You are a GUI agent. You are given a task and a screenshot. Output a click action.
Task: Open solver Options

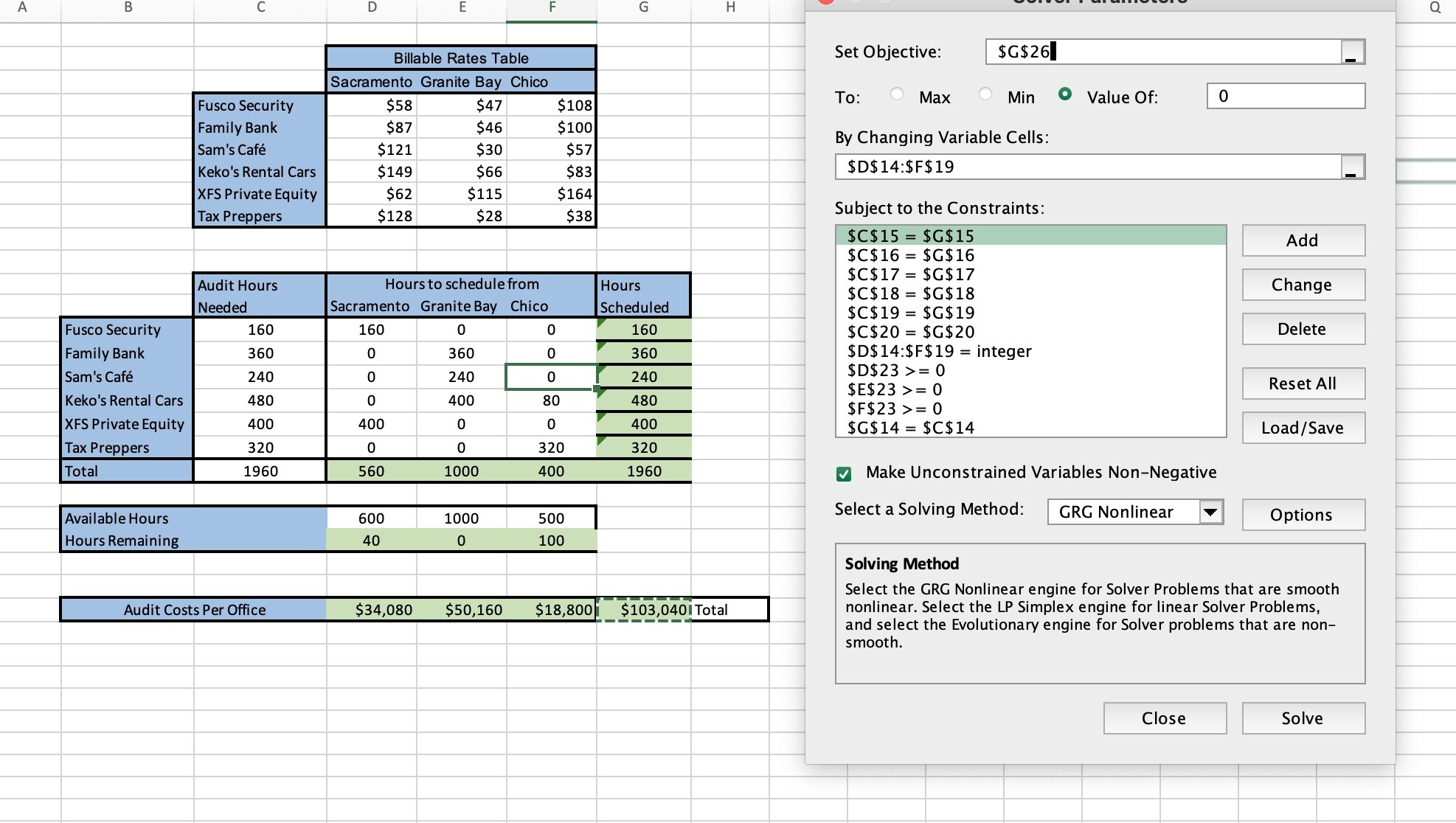coord(1303,515)
